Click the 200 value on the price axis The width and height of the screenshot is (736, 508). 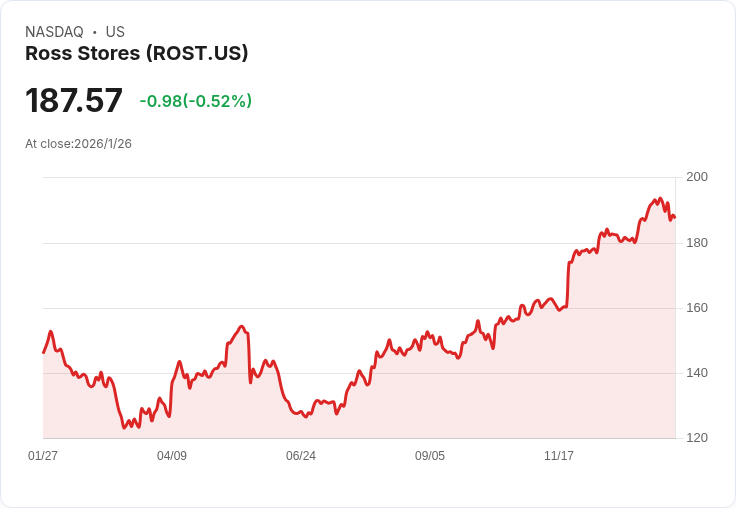pos(697,177)
